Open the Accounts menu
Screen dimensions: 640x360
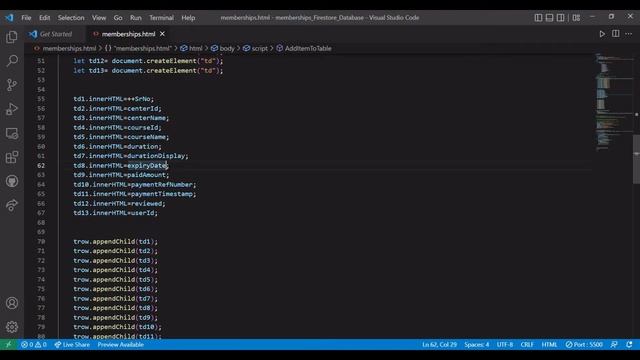pyautogui.click(x=12, y=303)
